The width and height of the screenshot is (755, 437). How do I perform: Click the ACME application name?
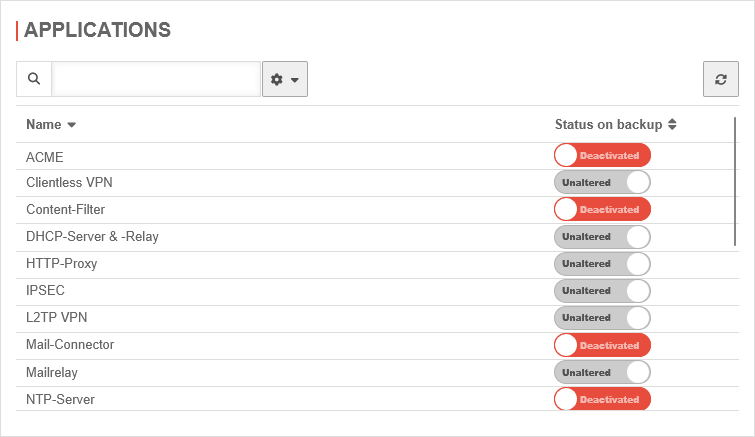[x=44, y=157]
